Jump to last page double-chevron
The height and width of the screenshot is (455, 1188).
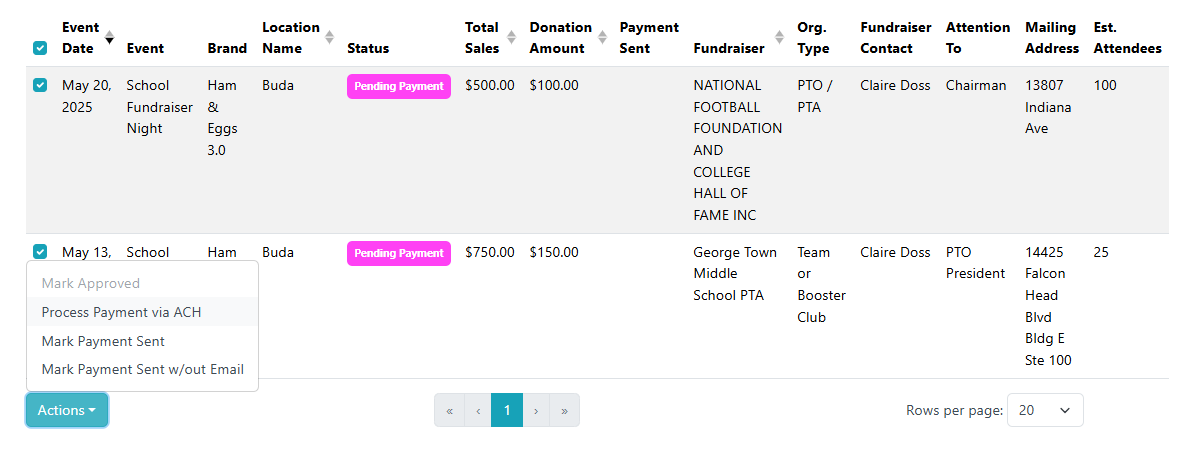coord(565,410)
